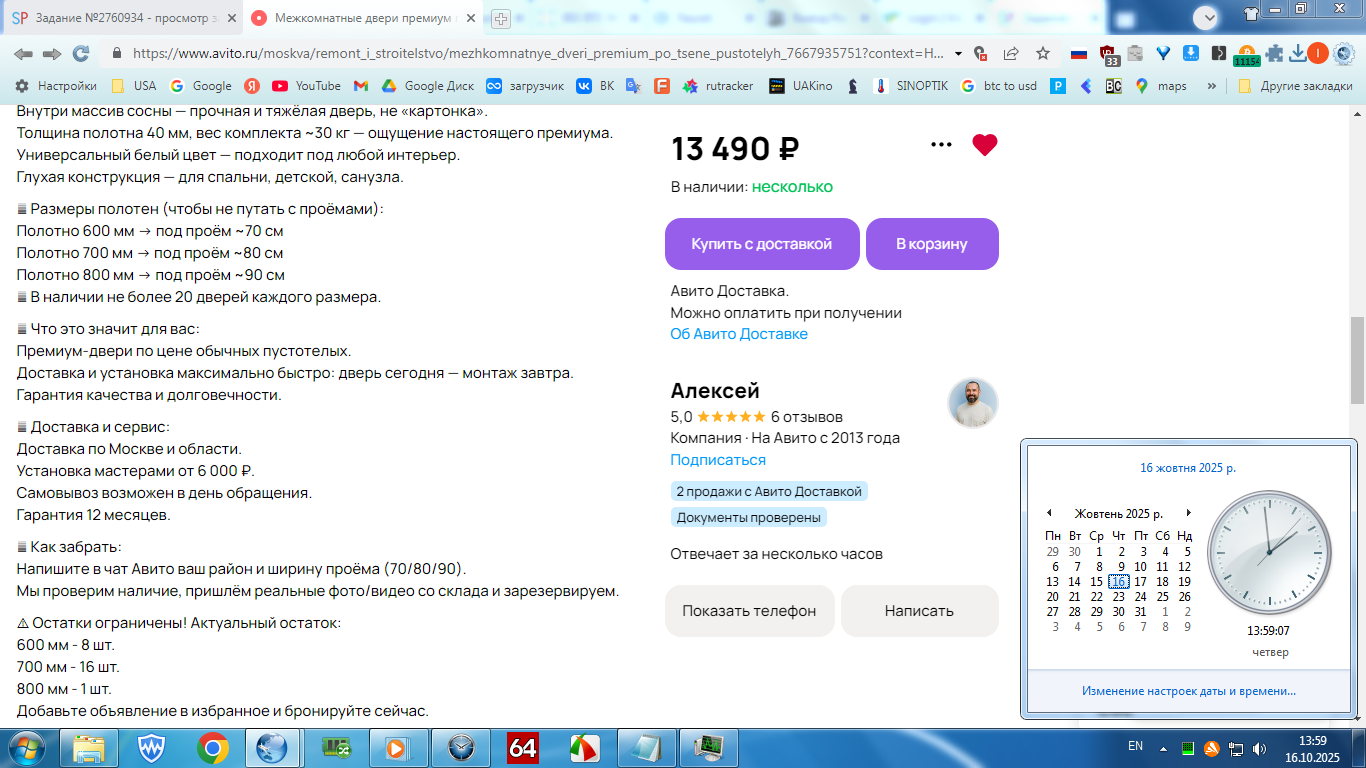This screenshot has height=768, width=1366.
Task: Select date 17 in calendar
Action: click(x=1140, y=581)
